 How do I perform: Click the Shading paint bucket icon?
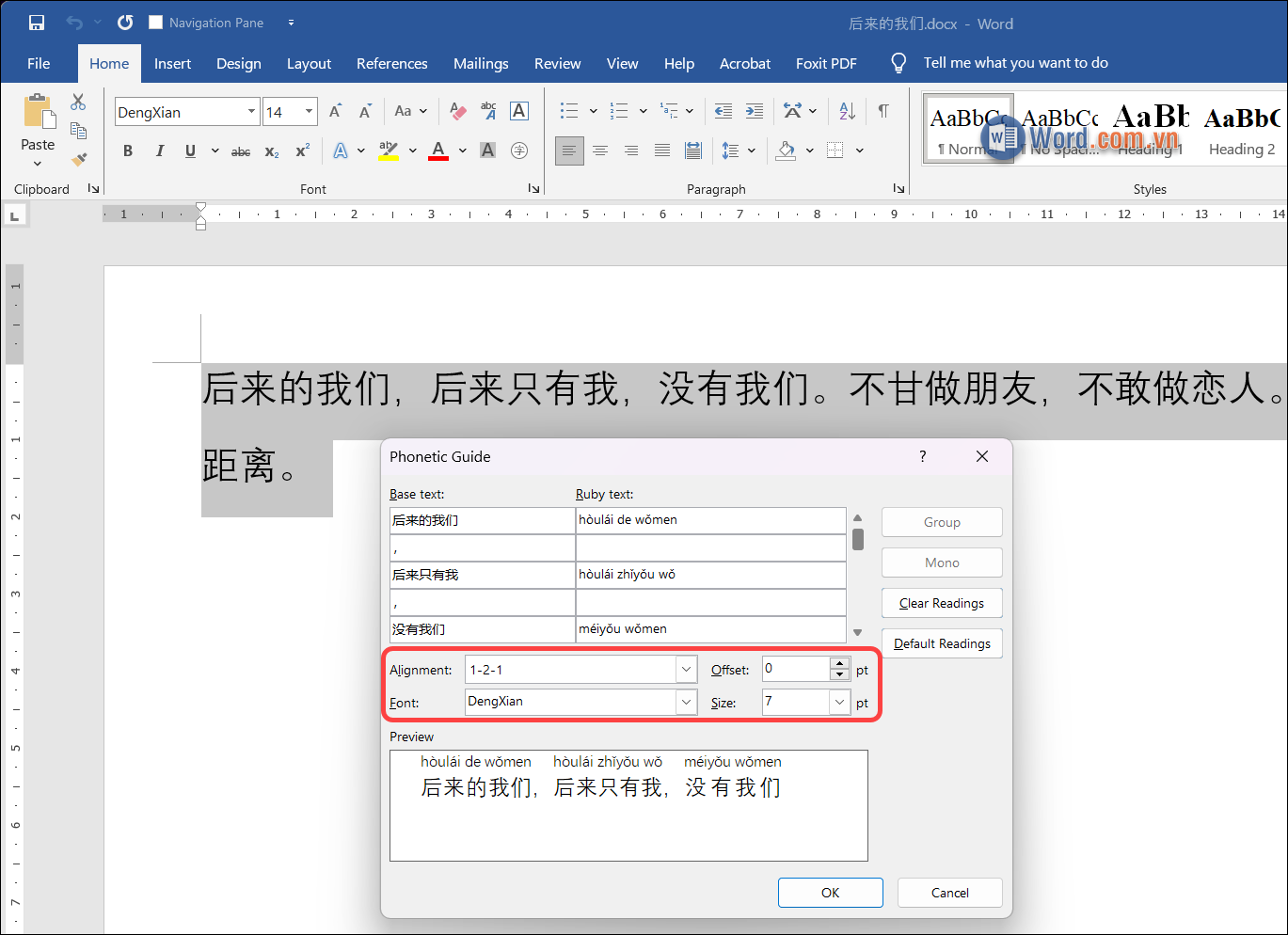787,151
